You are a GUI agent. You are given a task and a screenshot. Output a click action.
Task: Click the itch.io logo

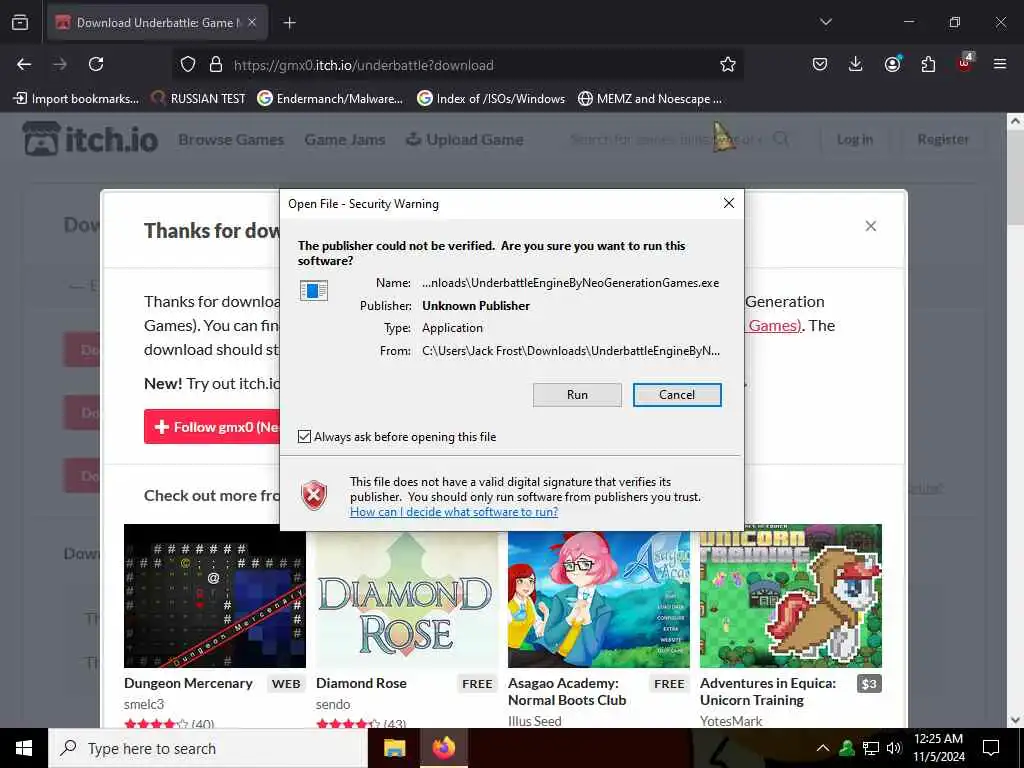click(x=91, y=139)
